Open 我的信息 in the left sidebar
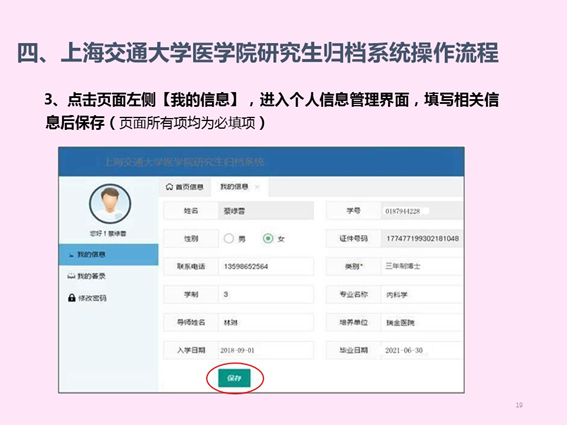This screenshot has height=425, width=567. click(x=108, y=255)
